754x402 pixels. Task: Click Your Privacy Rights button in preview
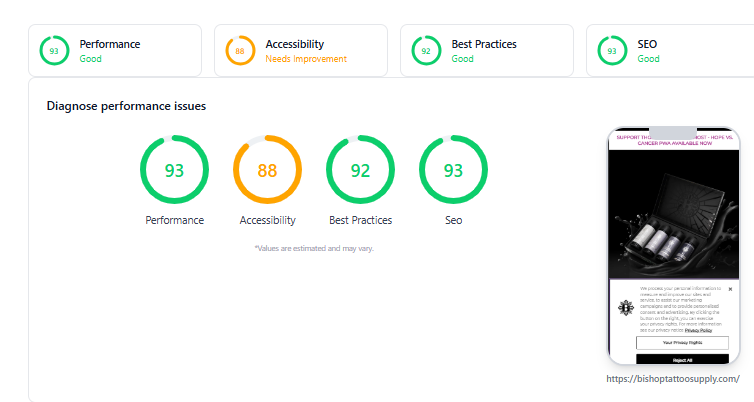click(x=682, y=343)
